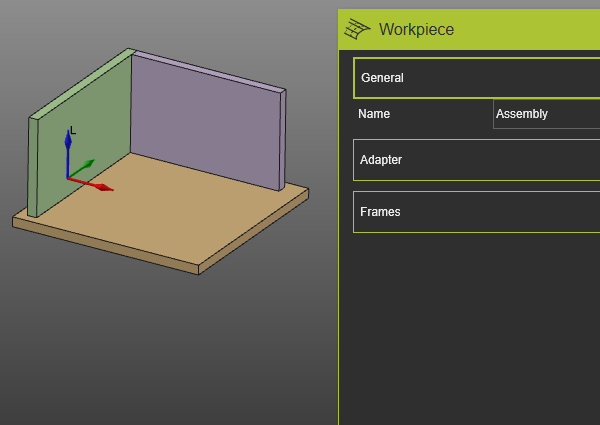600x425 pixels.
Task: Expand the Adapter section
Action: [476, 160]
